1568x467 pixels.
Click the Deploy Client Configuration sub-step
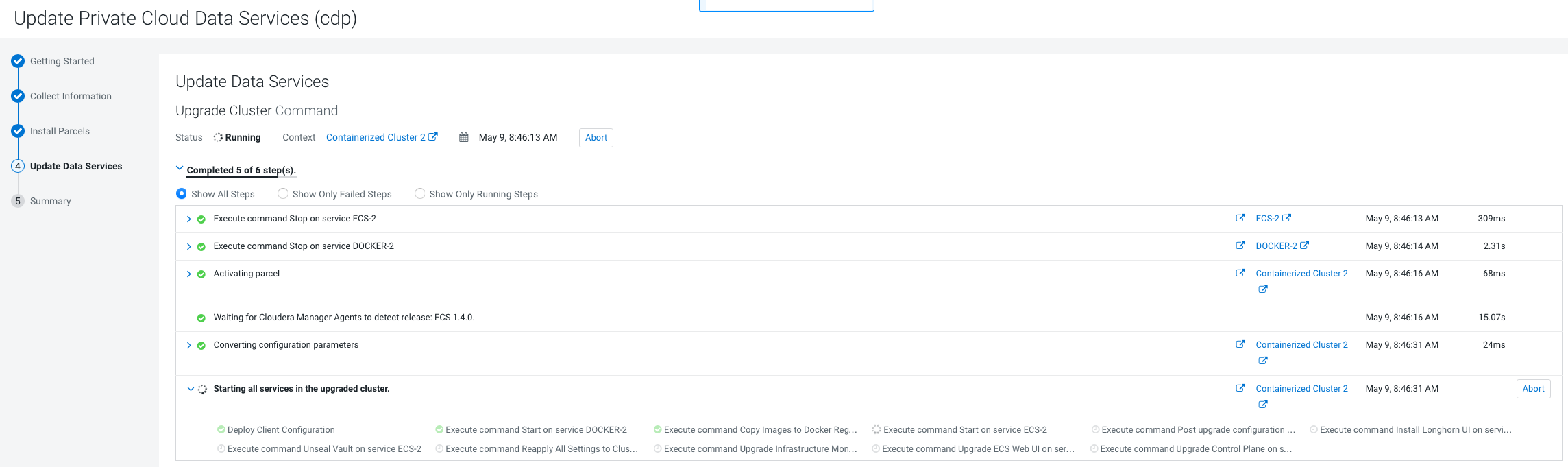pyautogui.click(x=281, y=430)
